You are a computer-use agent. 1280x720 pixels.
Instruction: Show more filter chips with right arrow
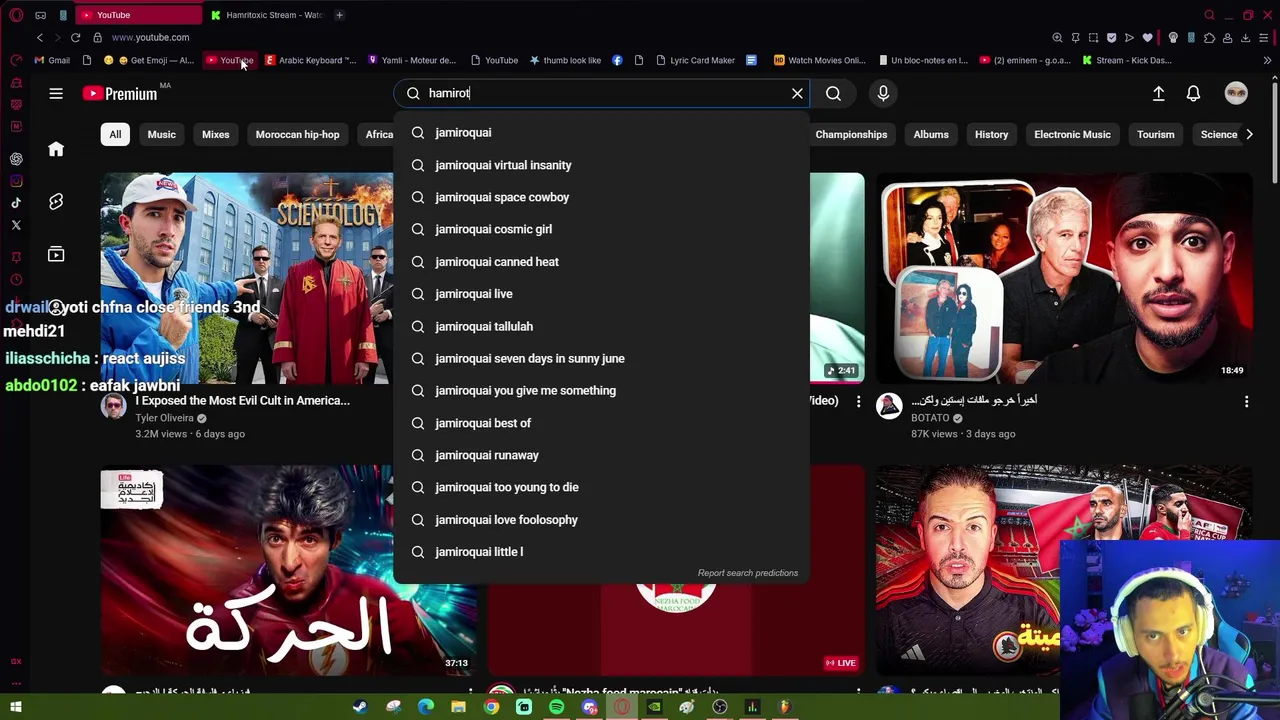pyautogui.click(x=1249, y=134)
